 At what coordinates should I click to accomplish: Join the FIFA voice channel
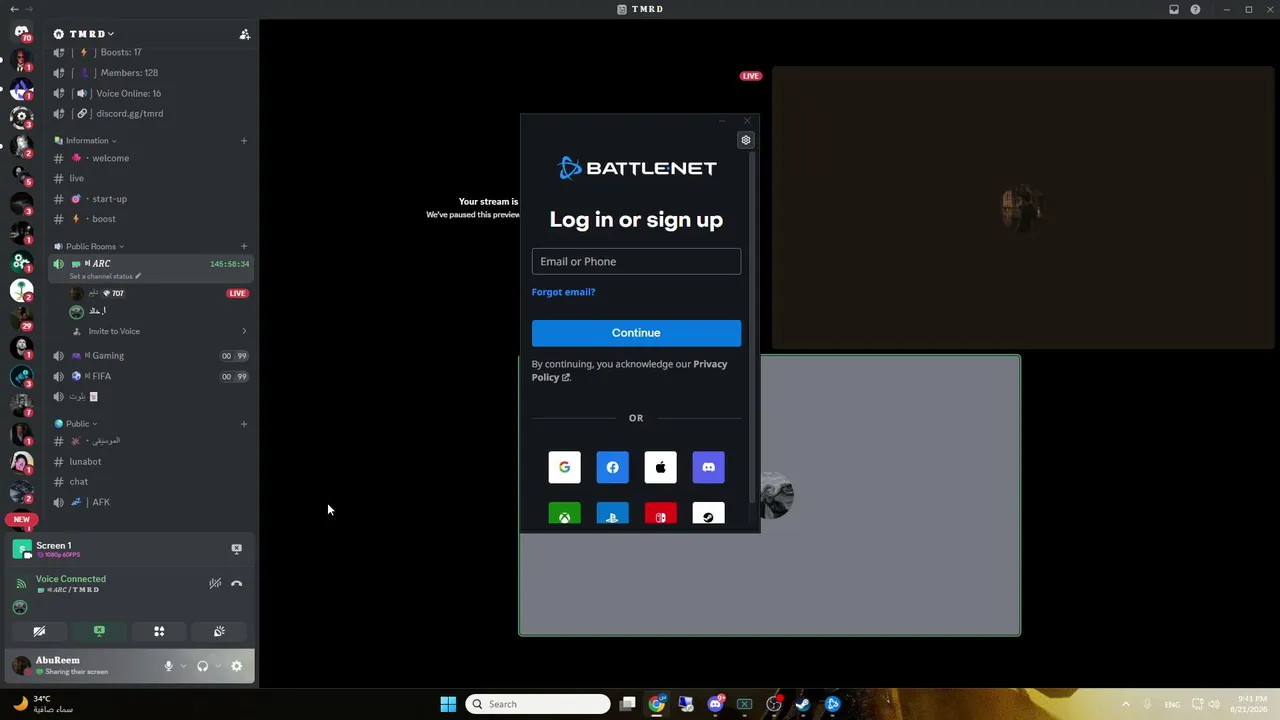coord(151,376)
